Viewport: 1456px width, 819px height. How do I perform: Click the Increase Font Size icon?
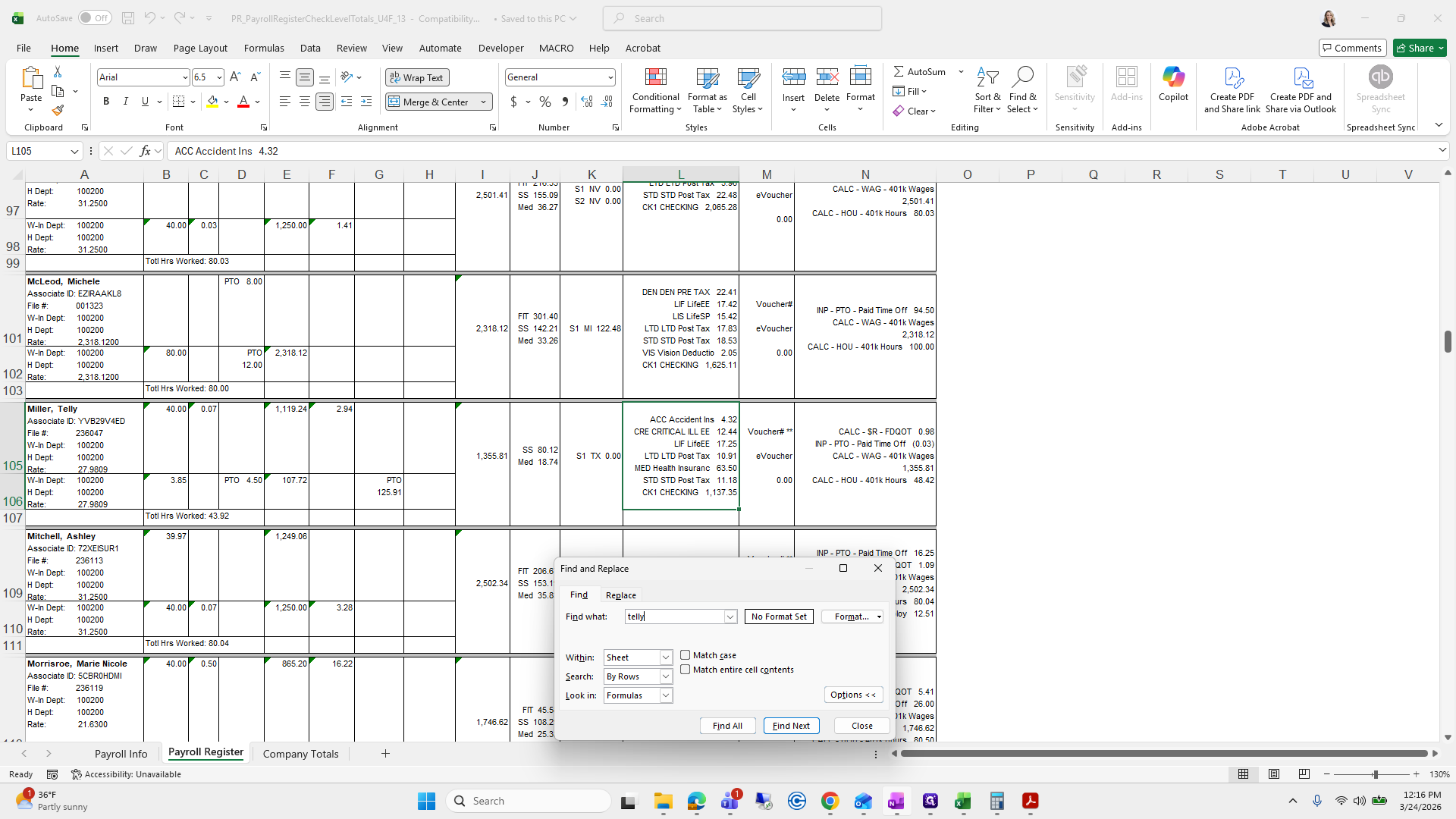point(235,77)
